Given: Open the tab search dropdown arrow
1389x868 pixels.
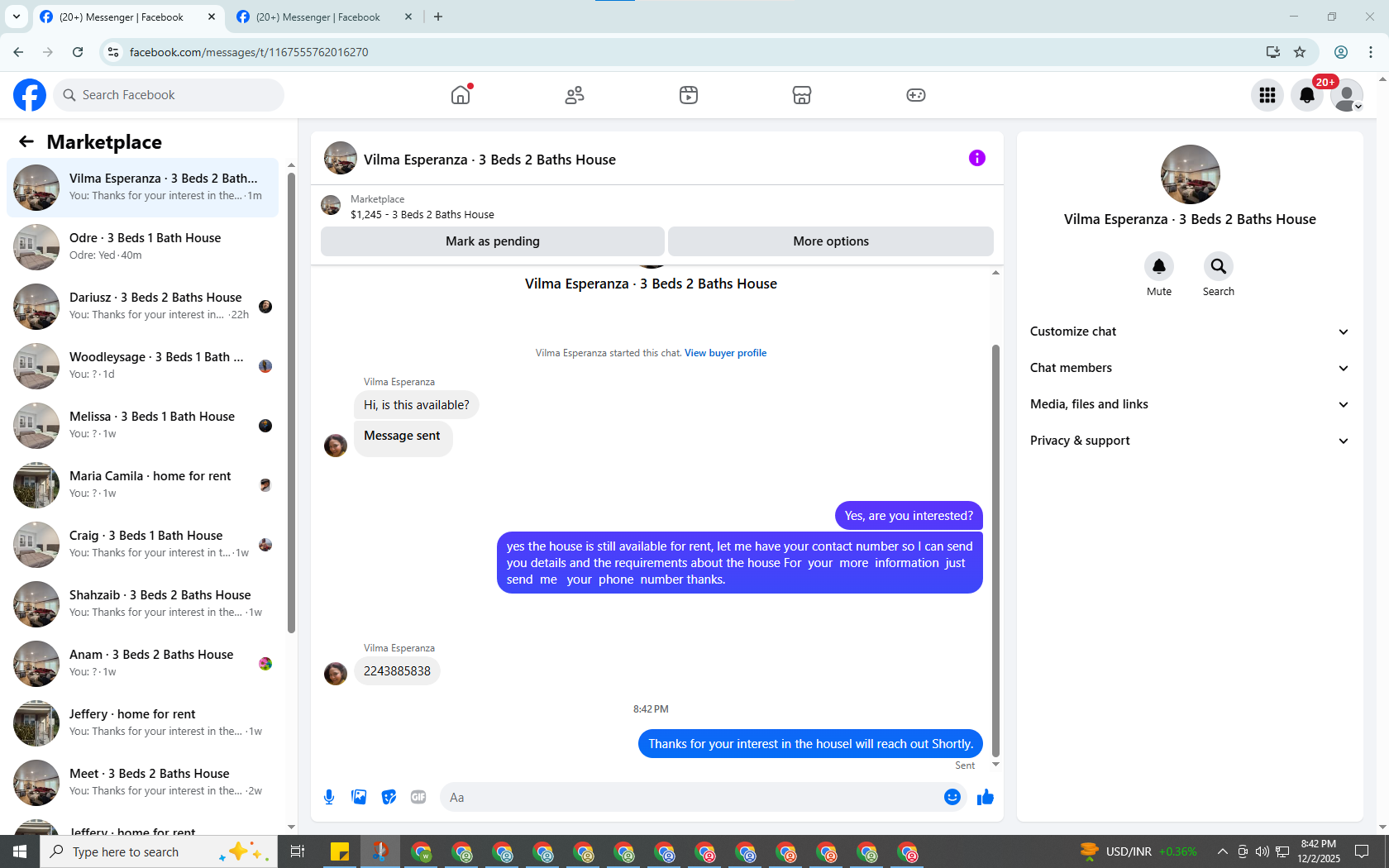Looking at the screenshot, I should click(x=16, y=17).
